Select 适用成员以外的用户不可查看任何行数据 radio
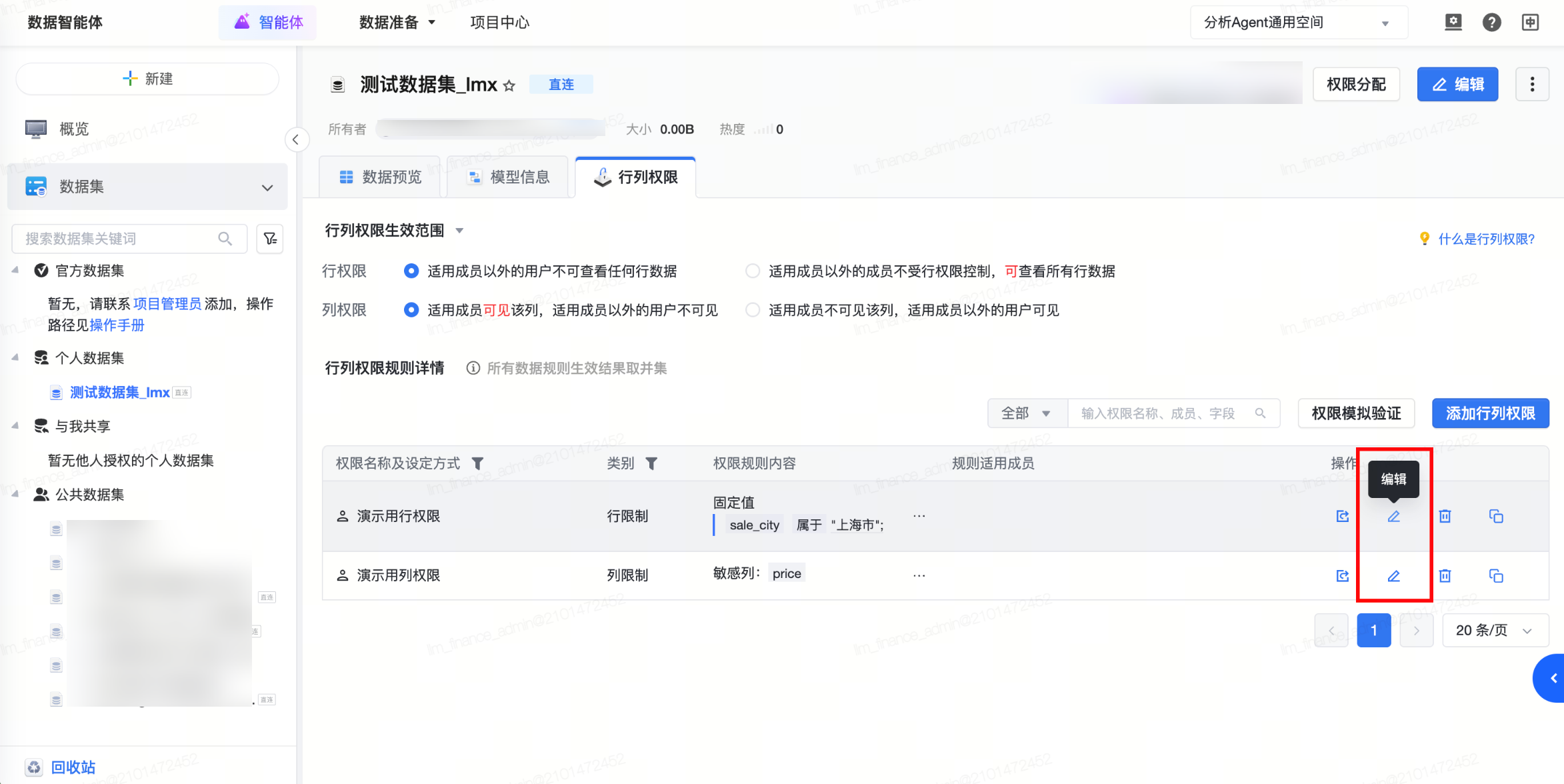This screenshot has width=1564, height=784. [x=411, y=271]
